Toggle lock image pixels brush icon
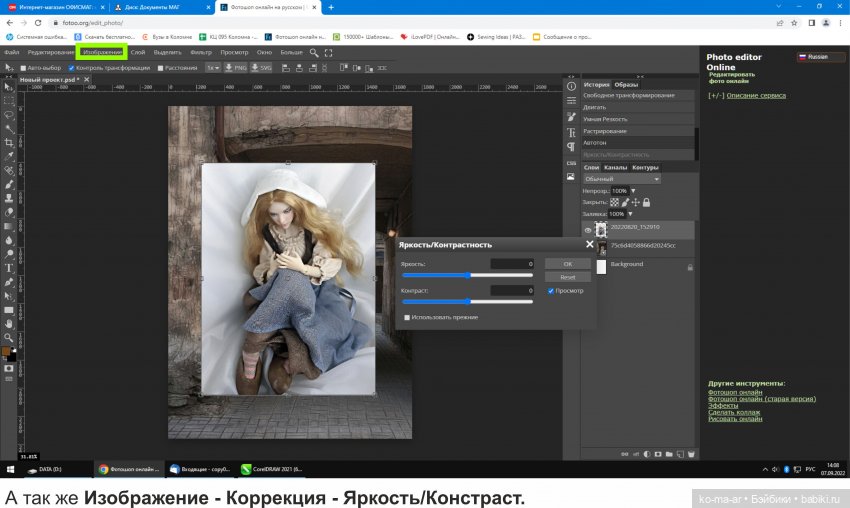Viewport: 850px width, 508px height. pyautogui.click(x=625, y=202)
